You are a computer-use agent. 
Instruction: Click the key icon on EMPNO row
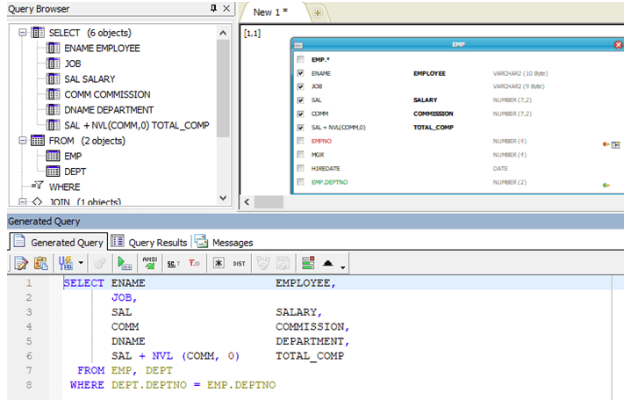click(x=606, y=144)
